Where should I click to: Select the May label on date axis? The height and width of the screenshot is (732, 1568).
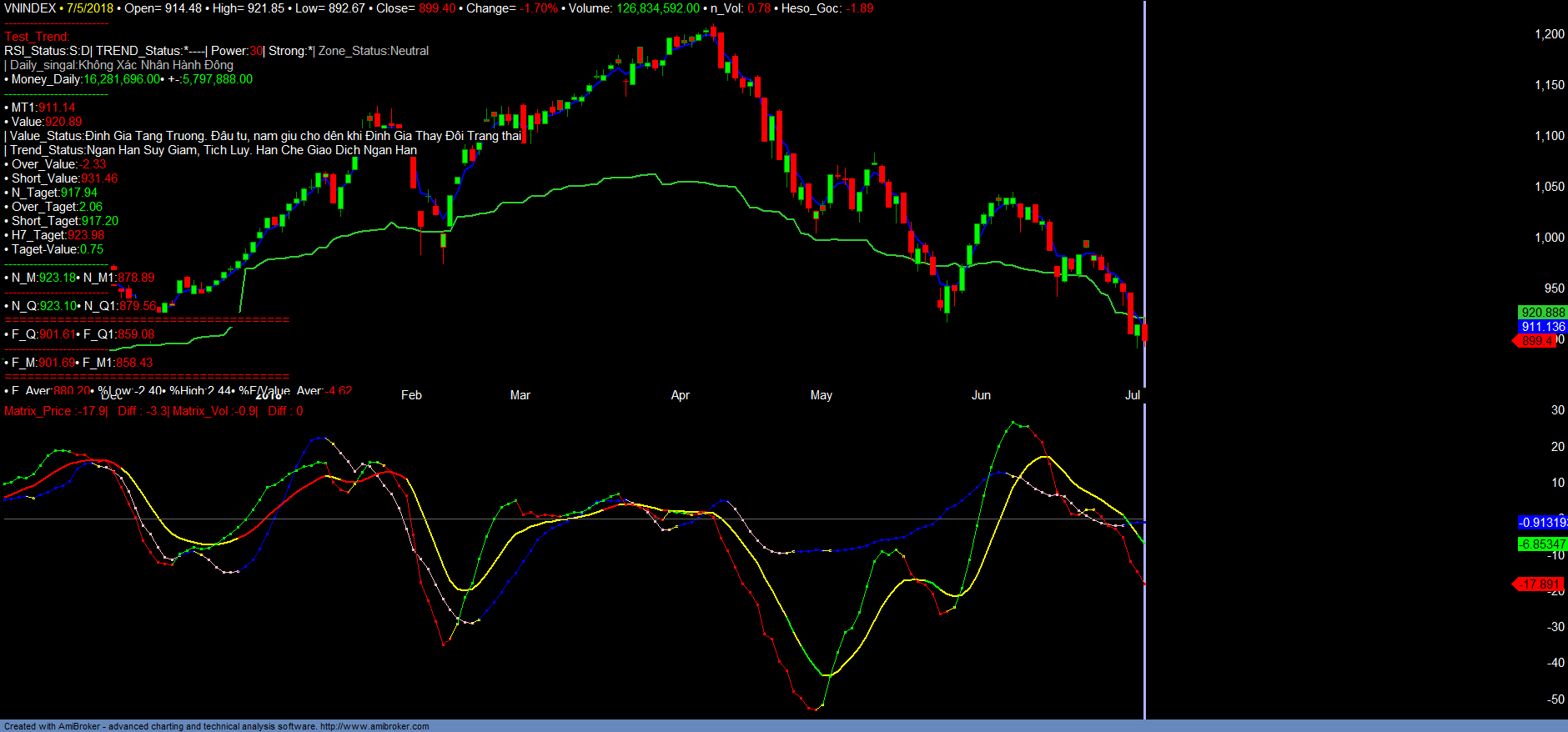(x=821, y=395)
